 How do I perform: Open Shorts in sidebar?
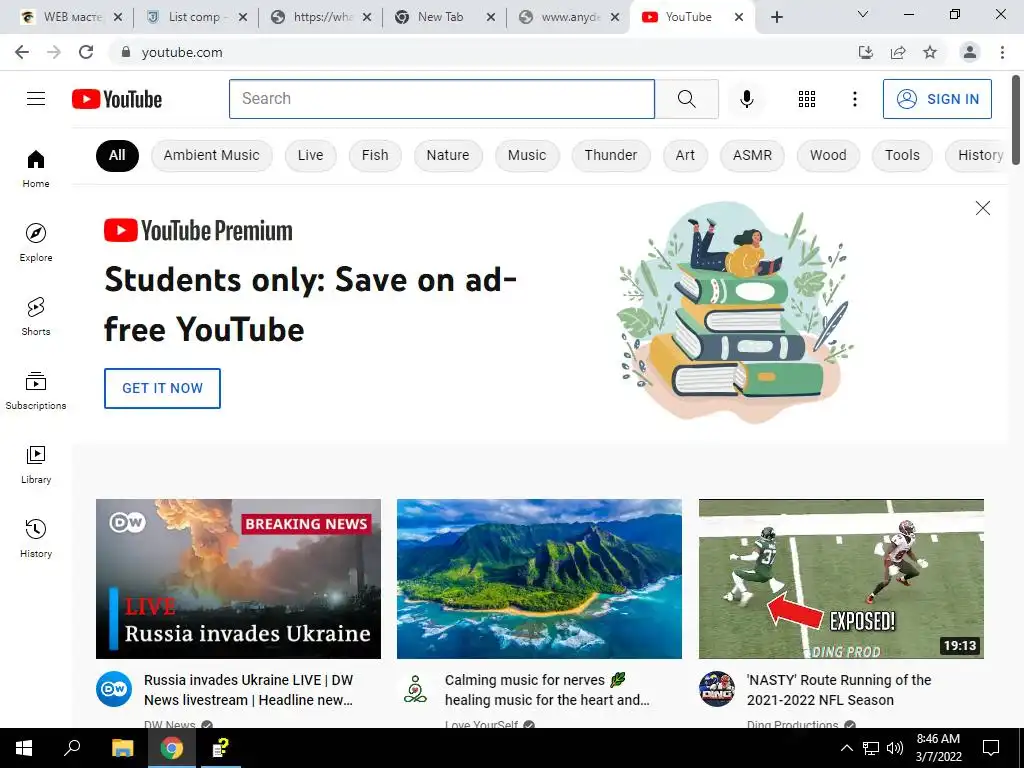pos(36,317)
